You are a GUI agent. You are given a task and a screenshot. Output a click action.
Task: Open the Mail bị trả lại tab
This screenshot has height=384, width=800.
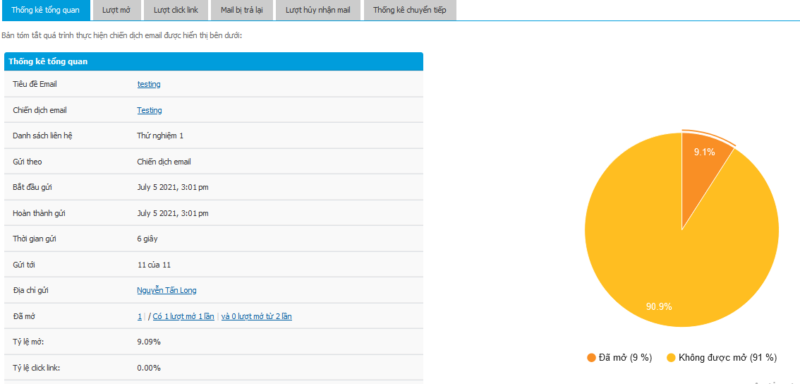click(x=242, y=10)
